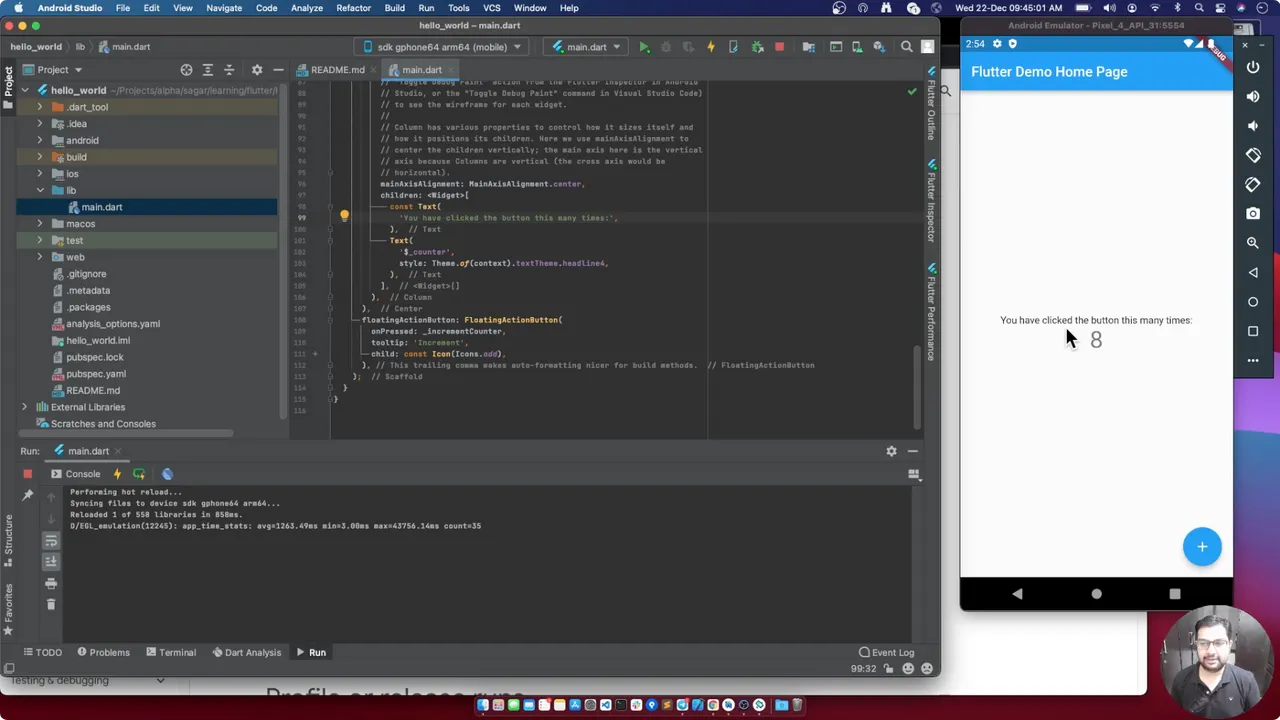Image resolution: width=1280 pixels, height=720 pixels.
Task: Clear console with the trash icon
Action: pyautogui.click(x=51, y=604)
